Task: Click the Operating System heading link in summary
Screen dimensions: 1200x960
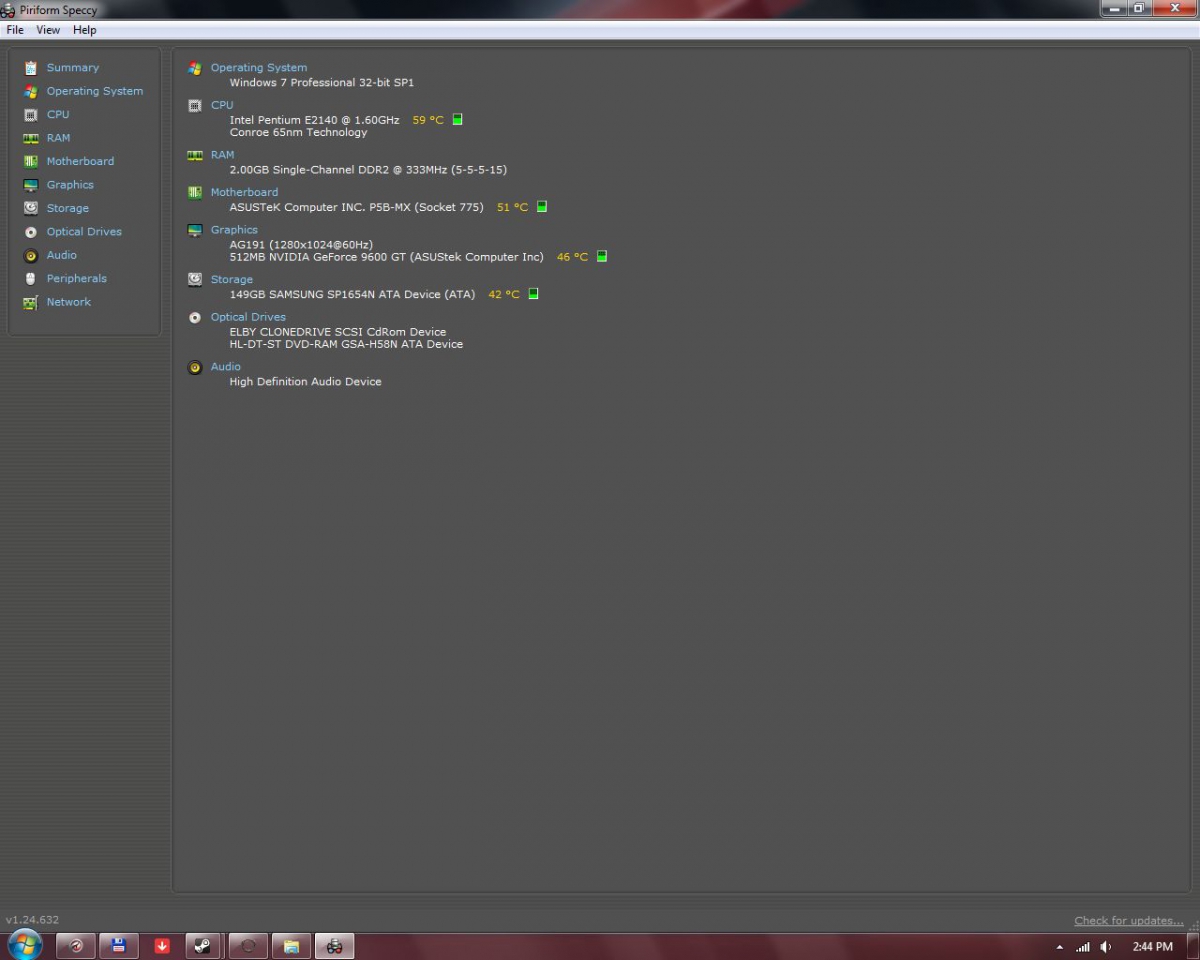Action: (x=259, y=68)
